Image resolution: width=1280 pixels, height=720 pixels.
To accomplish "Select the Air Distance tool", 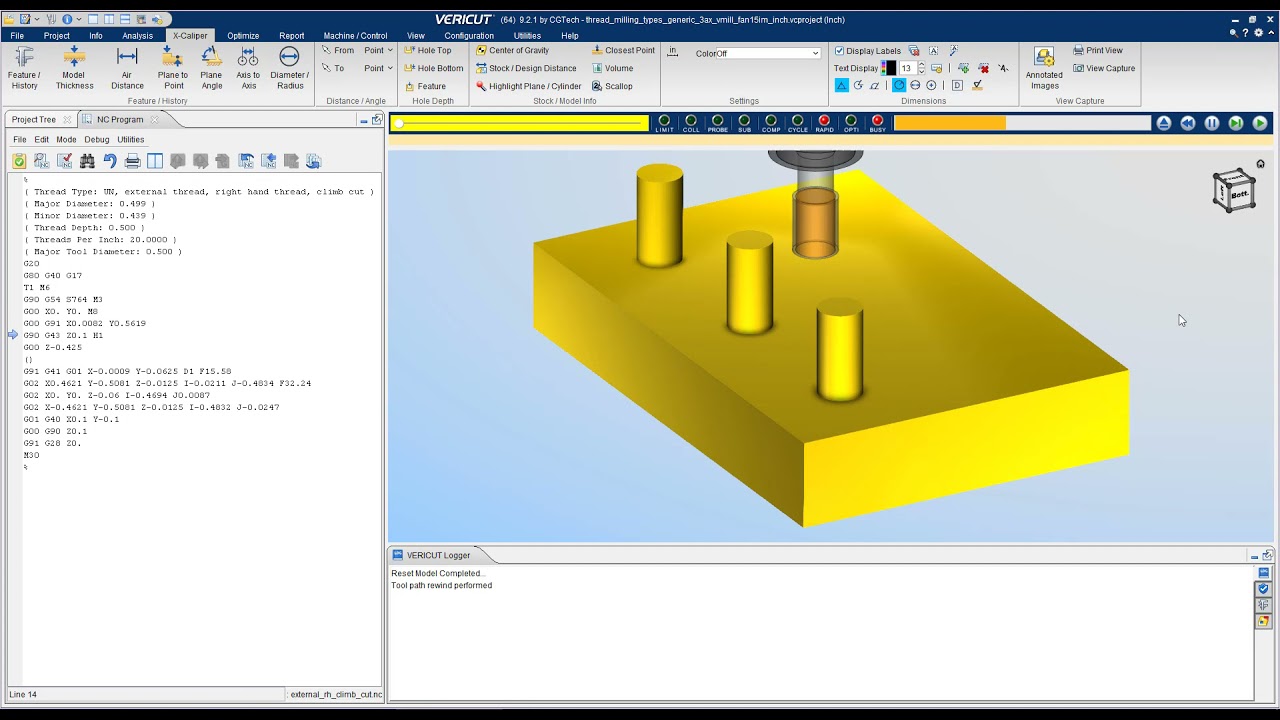I will 127,68.
